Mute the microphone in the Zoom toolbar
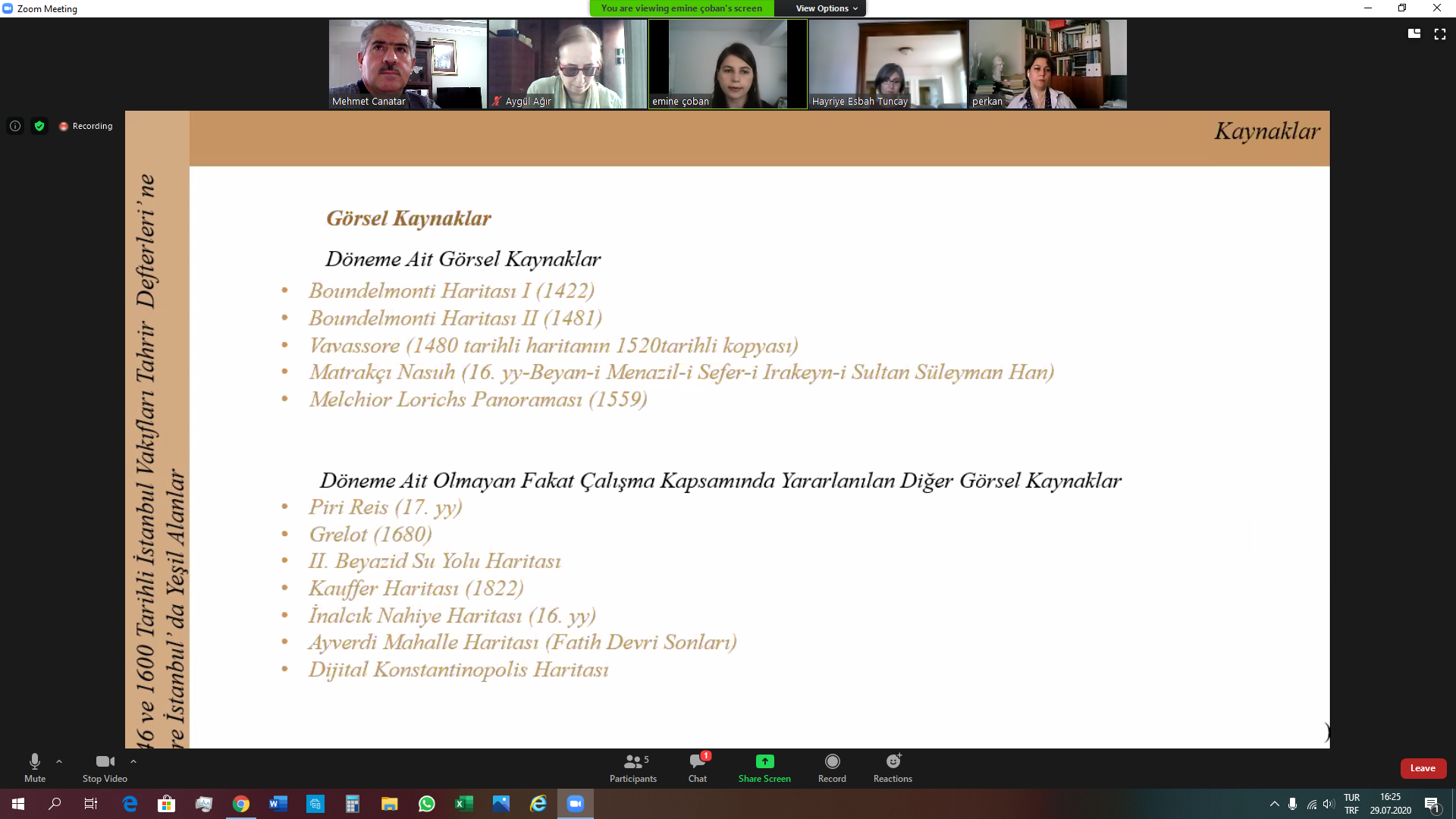Viewport: 1456px width, 819px height. [35, 767]
